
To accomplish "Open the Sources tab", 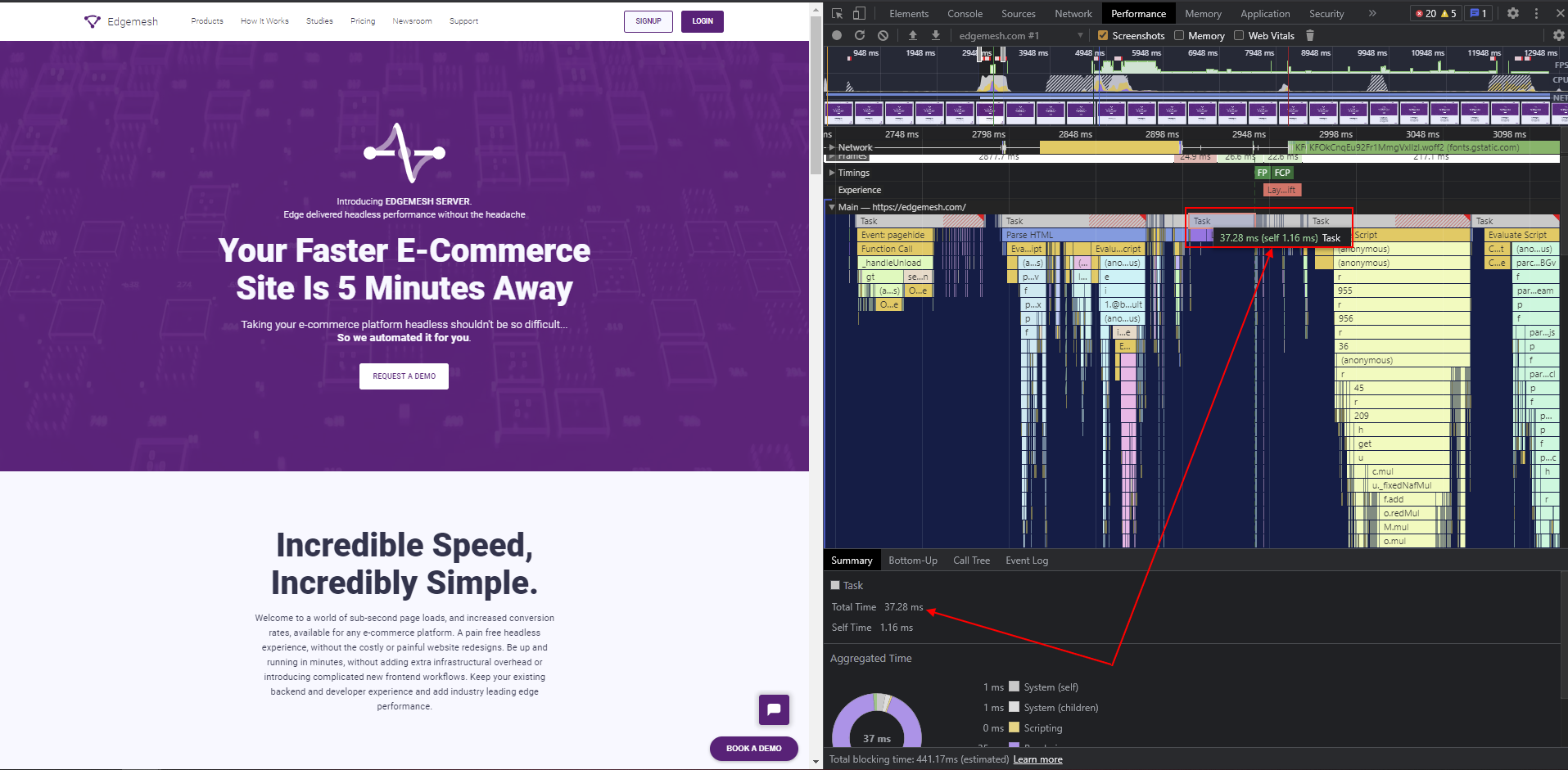I will pyautogui.click(x=1018, y=13).
